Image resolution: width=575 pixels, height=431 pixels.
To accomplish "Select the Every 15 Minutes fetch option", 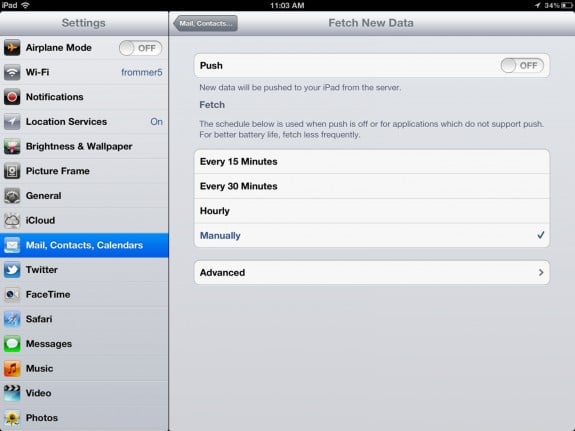I will 372,161.
